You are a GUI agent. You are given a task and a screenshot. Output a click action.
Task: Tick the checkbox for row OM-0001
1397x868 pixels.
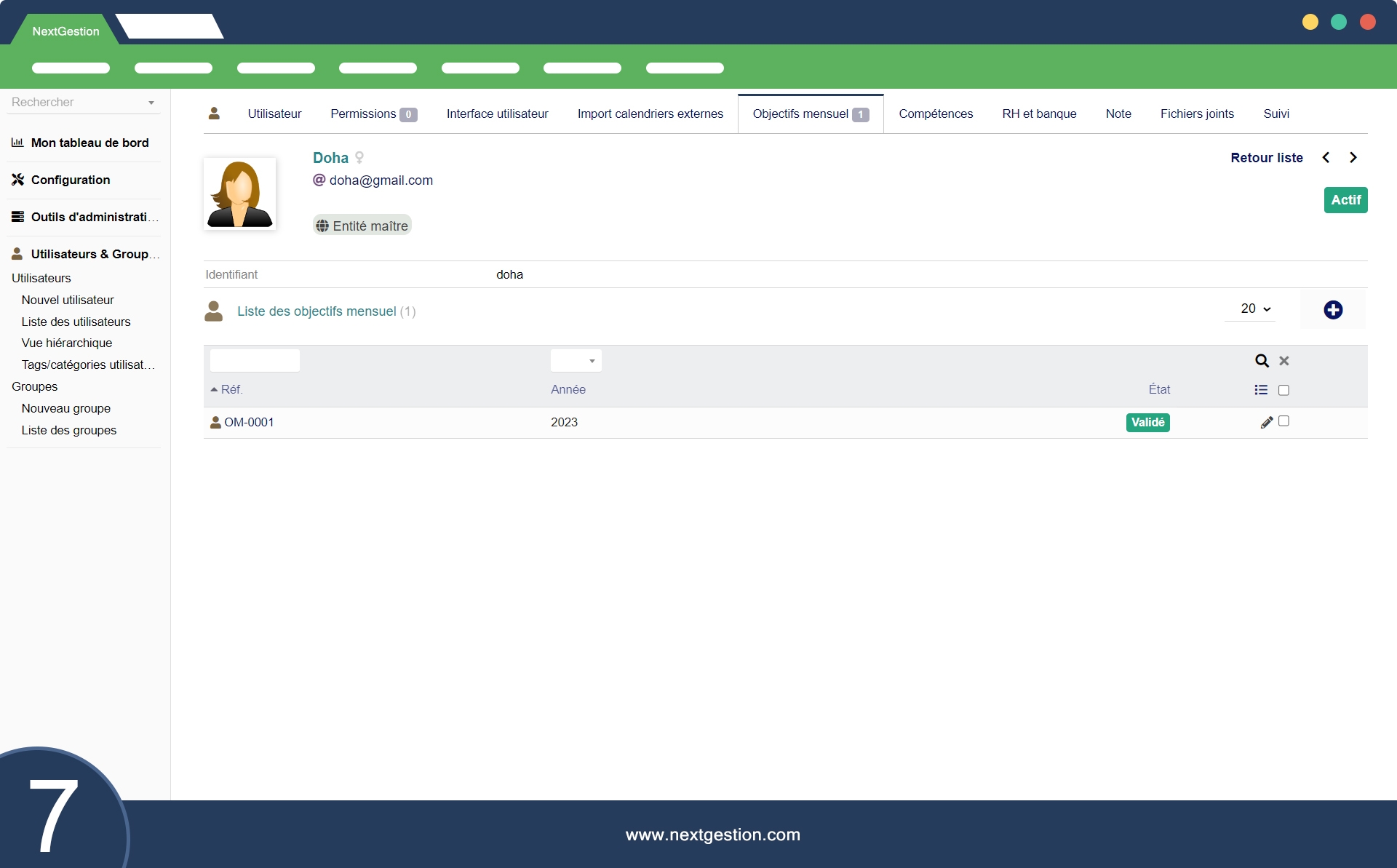tap(1283, 421)
